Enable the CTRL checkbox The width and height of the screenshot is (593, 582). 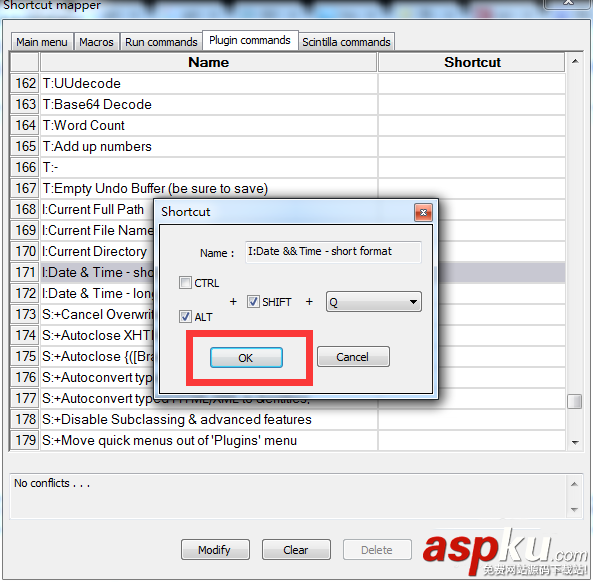coord(185,282)
